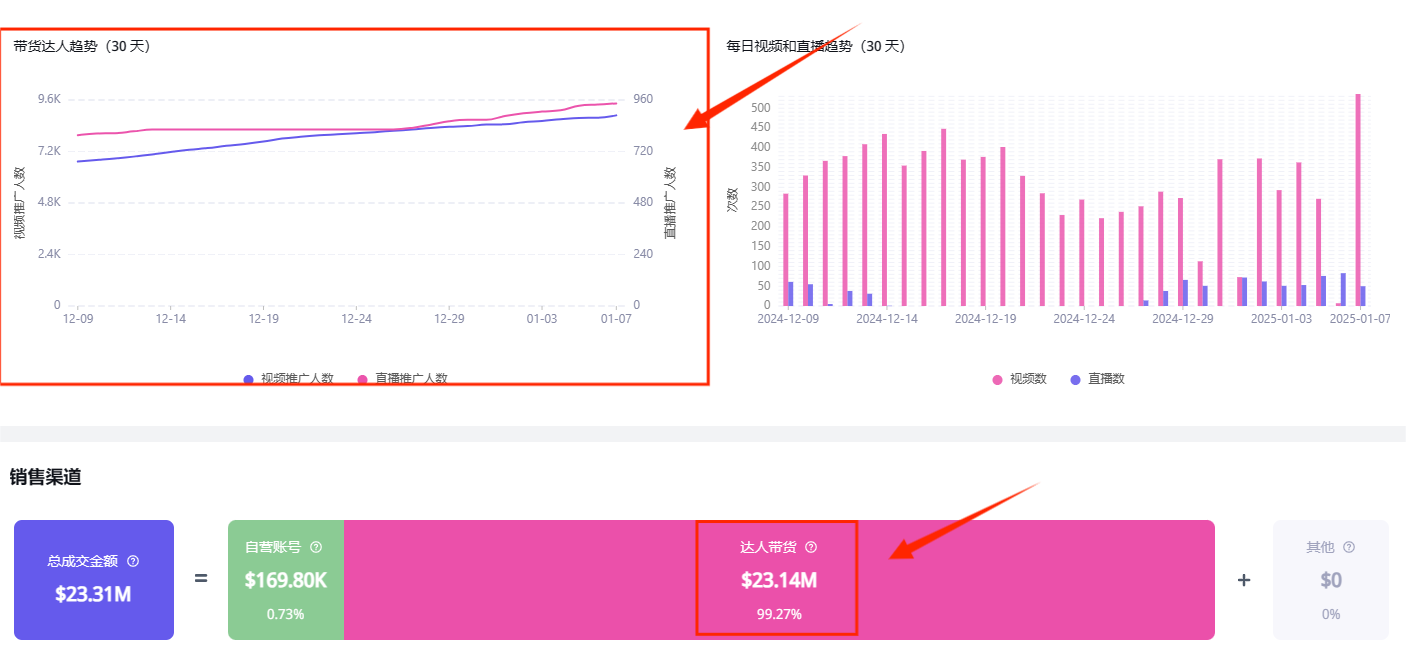Select the purple 总成交金额 $23.31M card
This screenshot has height=666, width=1406.
click(94, 580)
